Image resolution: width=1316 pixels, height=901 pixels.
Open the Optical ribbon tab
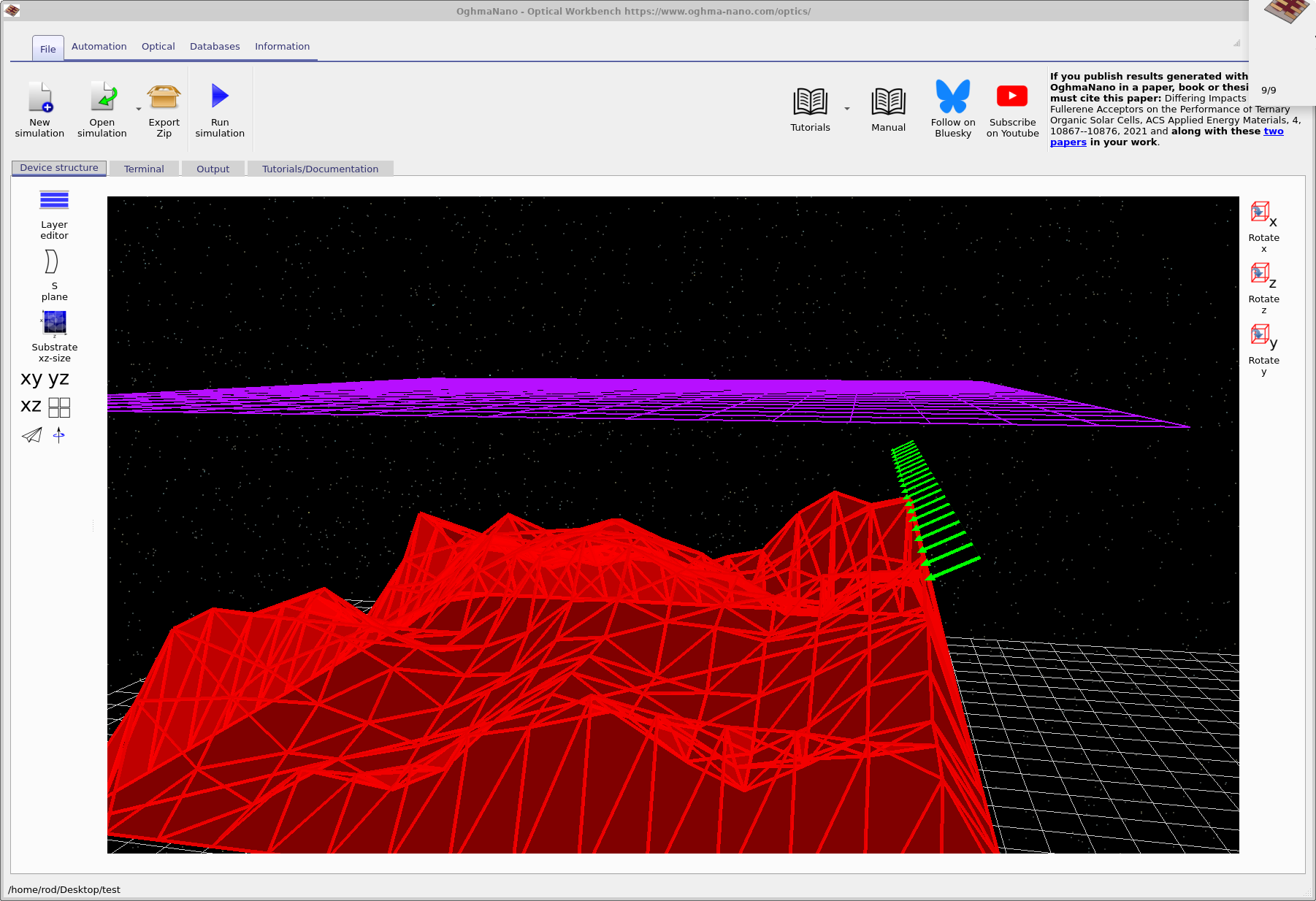(158, 47)
